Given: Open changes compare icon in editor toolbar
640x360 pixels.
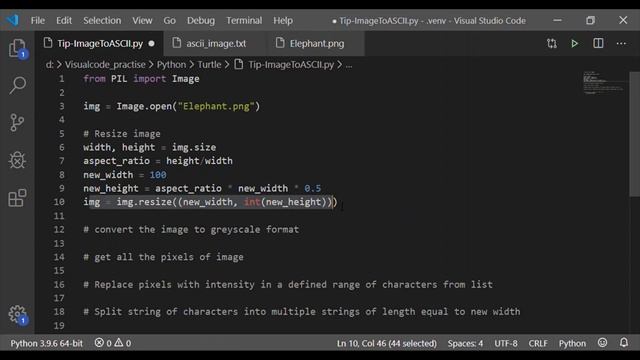Looking at the screenshot, I should [x=552, y=43].
